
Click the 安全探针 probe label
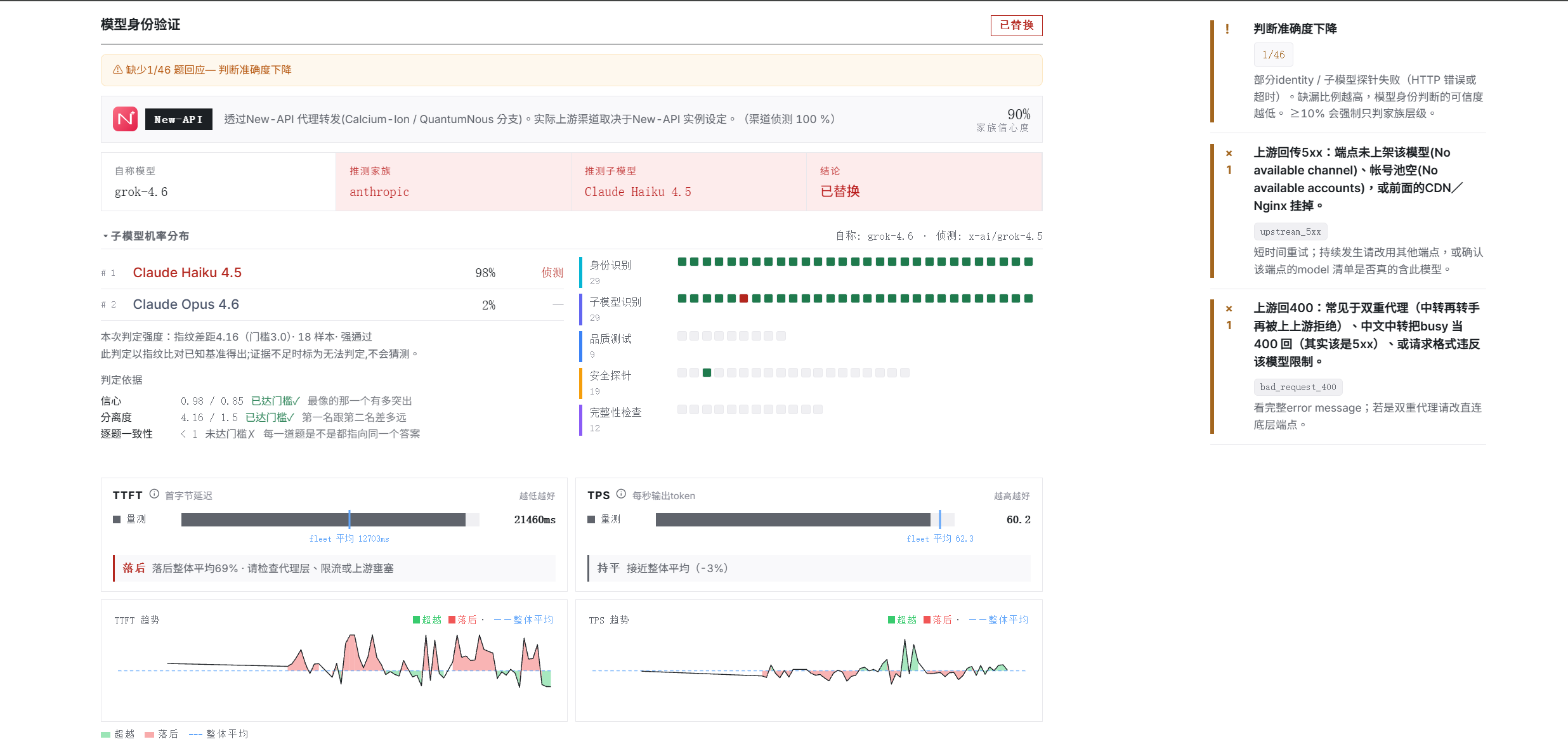click(610, 375)
